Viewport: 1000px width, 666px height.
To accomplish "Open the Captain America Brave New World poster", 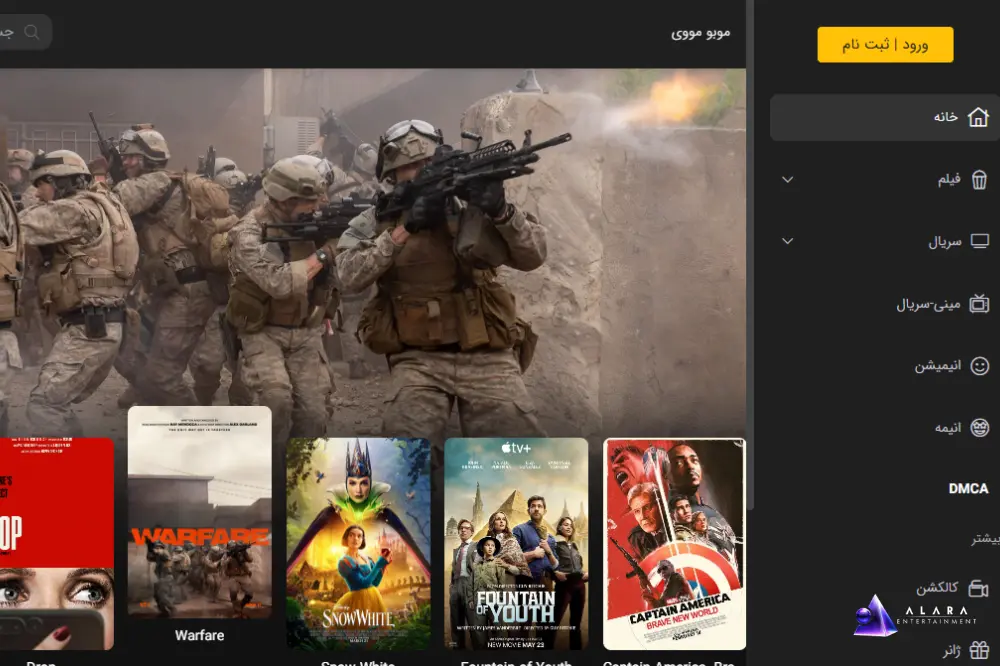I will coord(674,543).
